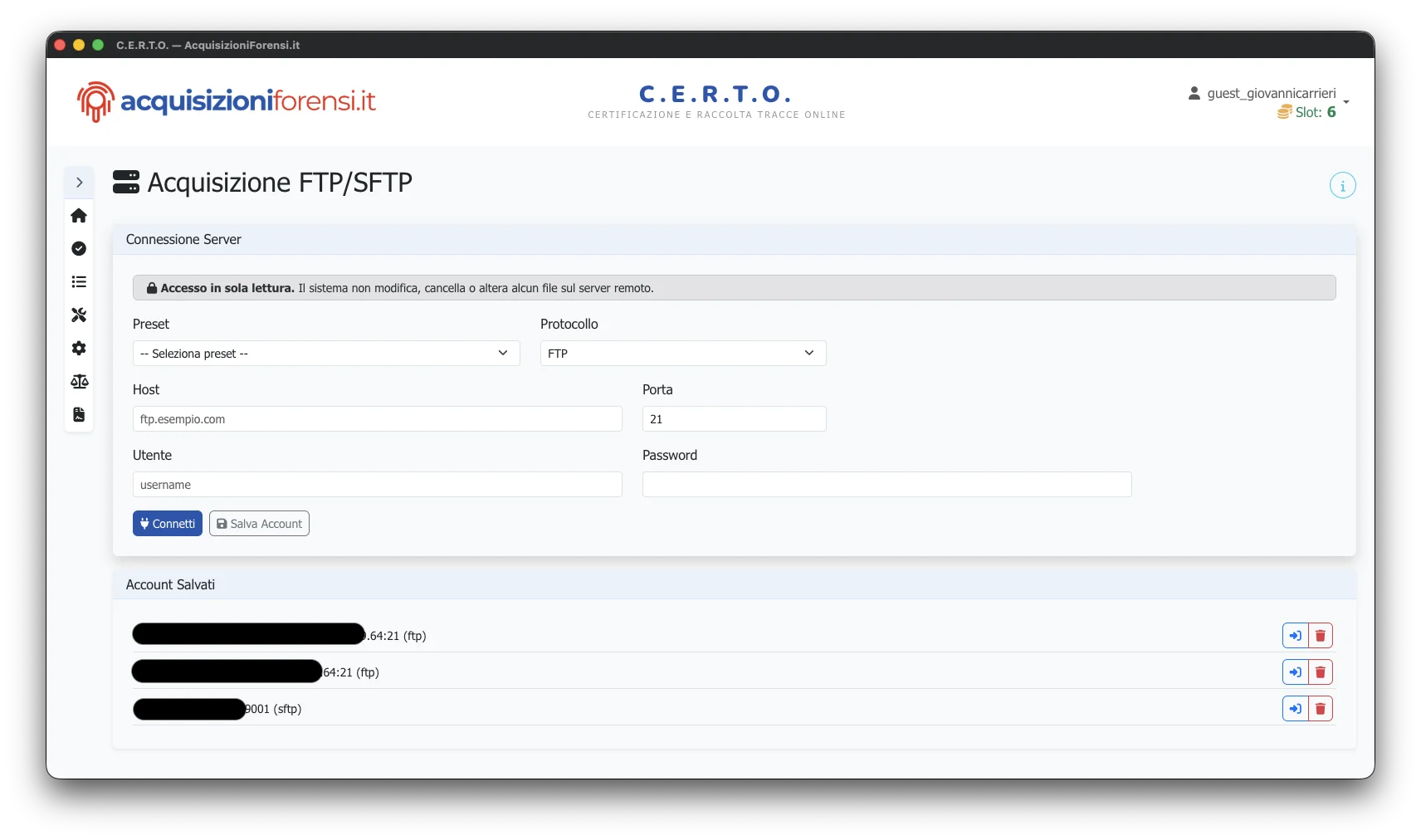Select the checkmark verification icon in sidebar

coord(79,249)
